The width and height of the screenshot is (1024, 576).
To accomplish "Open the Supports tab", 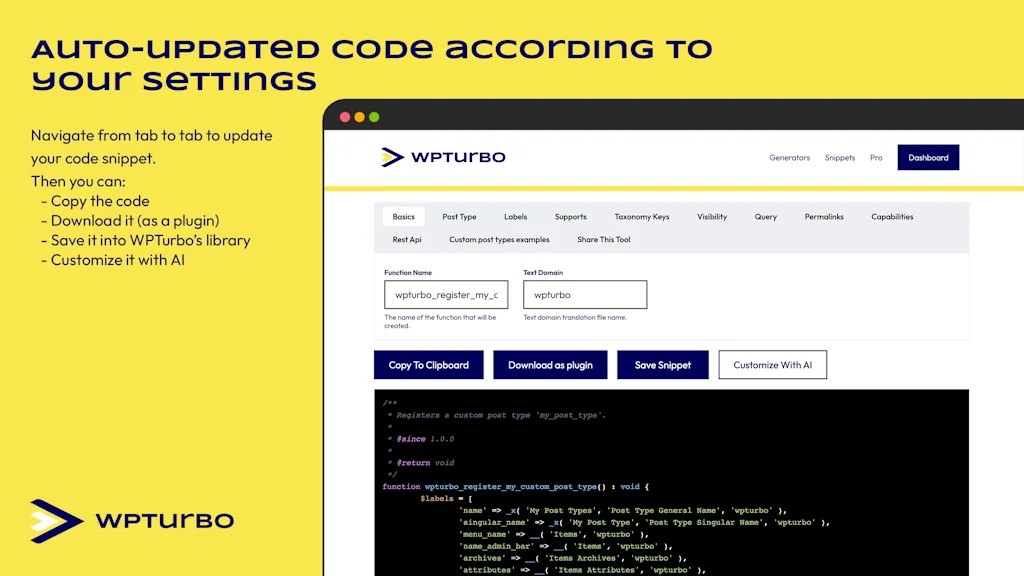I will click(x=570, y=216).
